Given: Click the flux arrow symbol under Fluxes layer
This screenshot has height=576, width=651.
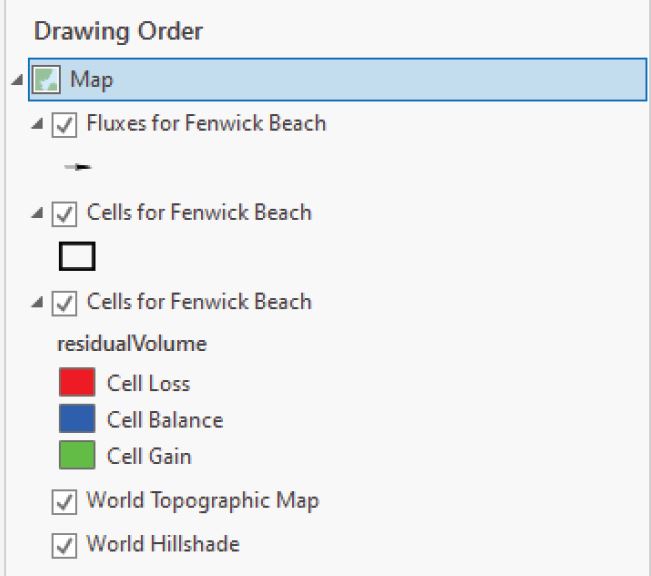Looking at the screenshot, I should (78, 167).
